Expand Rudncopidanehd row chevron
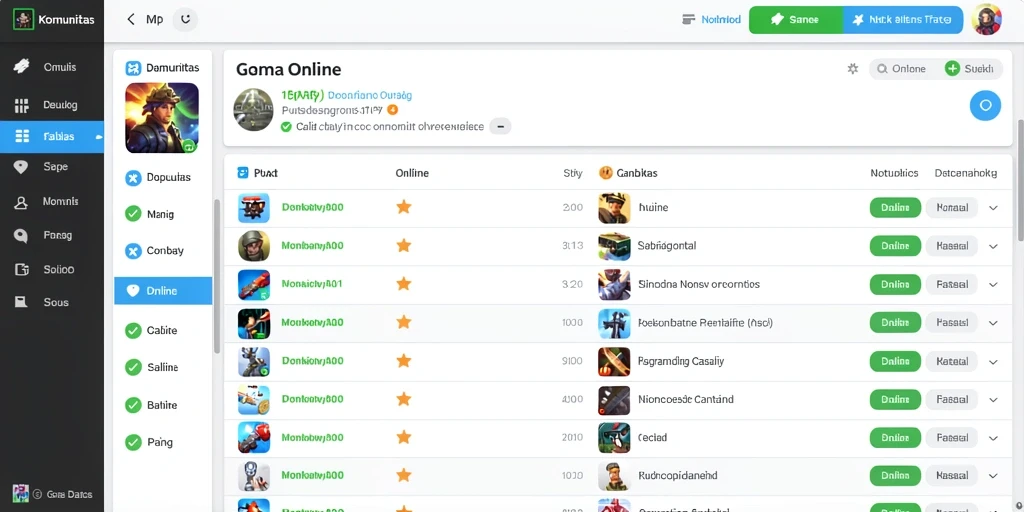 point(993,476)
